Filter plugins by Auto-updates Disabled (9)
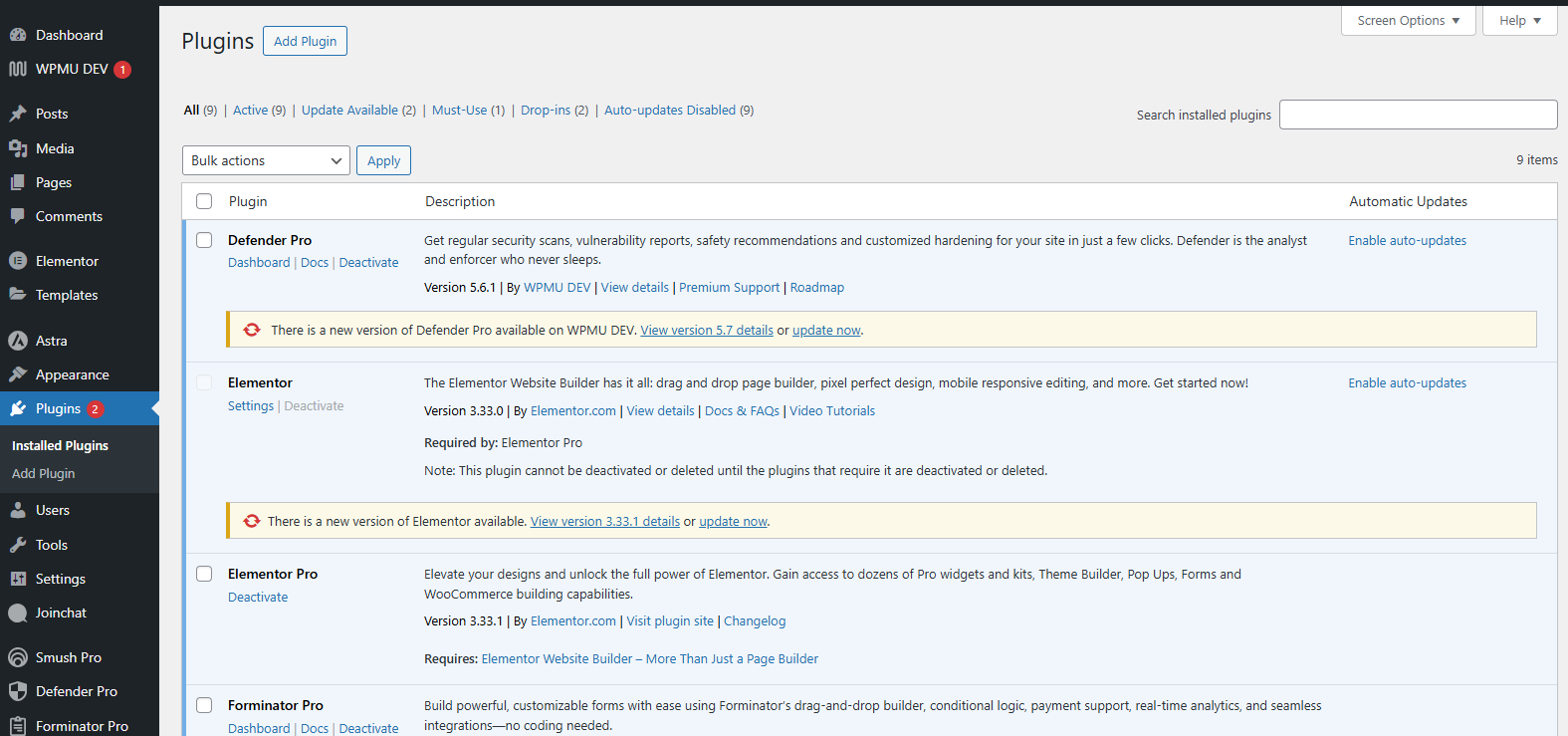This screenshot has width=1568, height=736. point(679,110)
